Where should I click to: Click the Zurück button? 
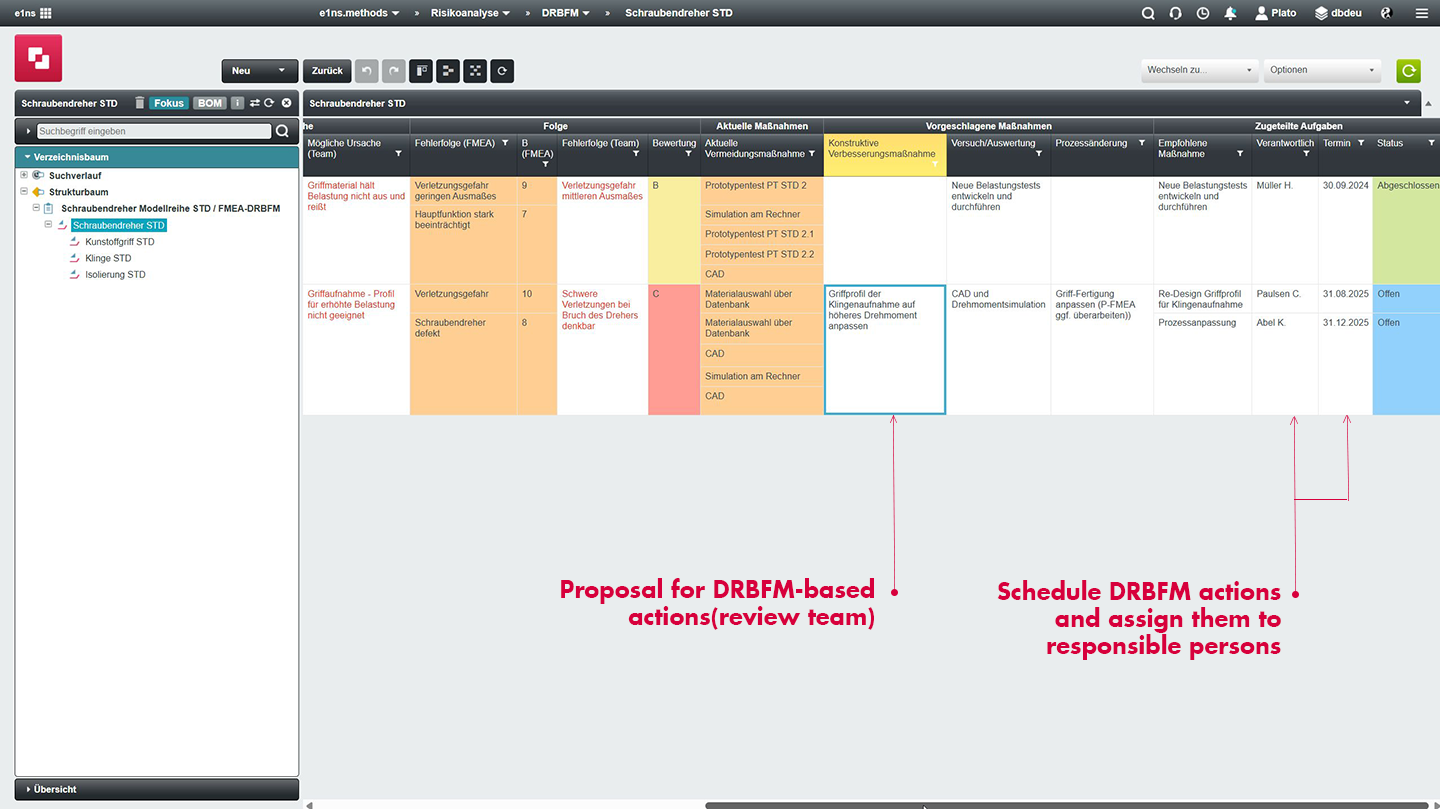pos(327,71)
